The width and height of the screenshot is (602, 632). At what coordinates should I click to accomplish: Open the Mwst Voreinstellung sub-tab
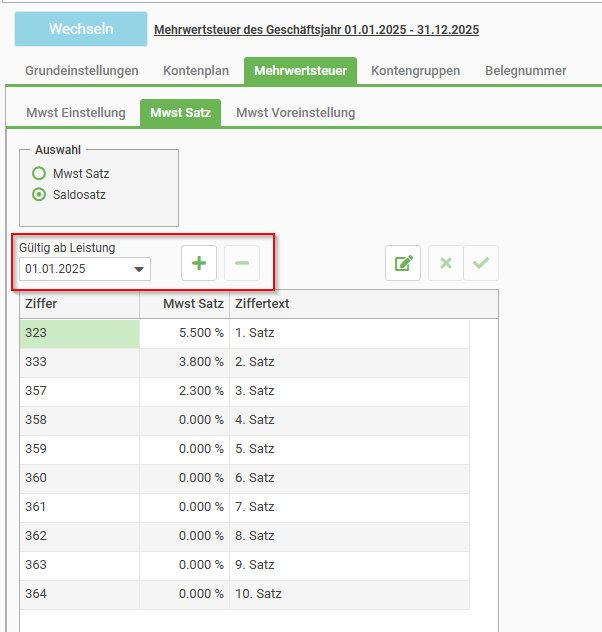(295, 113)
